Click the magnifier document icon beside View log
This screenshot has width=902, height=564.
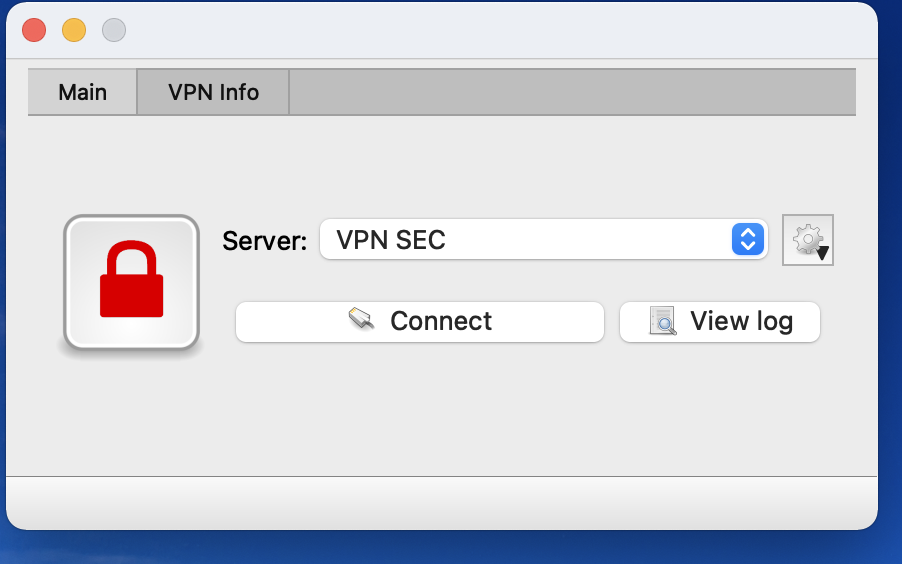[662, 321]
